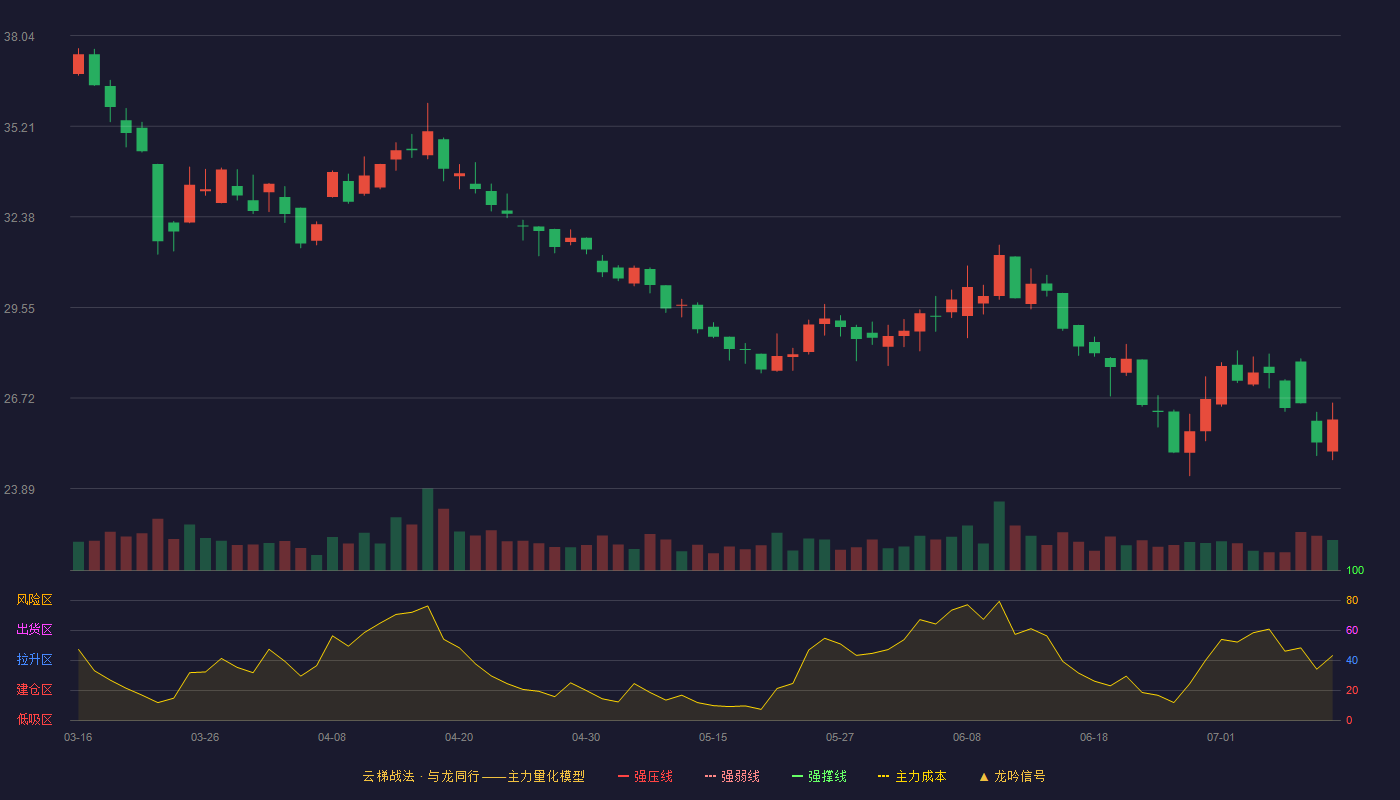Image resolution: width=1400 pixels, height=800 pixels.
Task: Click the 07-01 date axis label
Action: 1221,737
